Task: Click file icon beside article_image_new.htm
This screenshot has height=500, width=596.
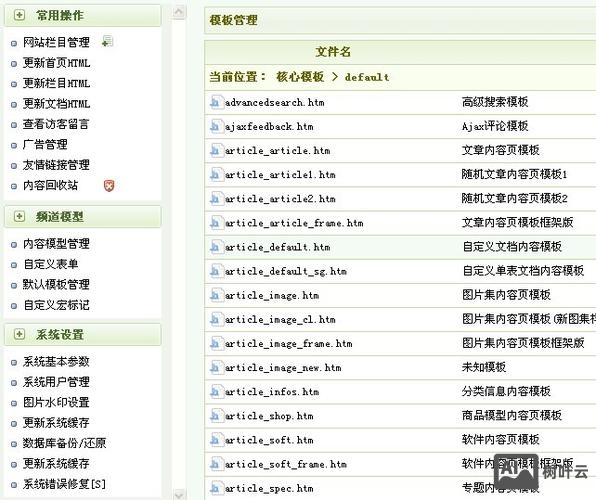Action: (x=216, y=368)
